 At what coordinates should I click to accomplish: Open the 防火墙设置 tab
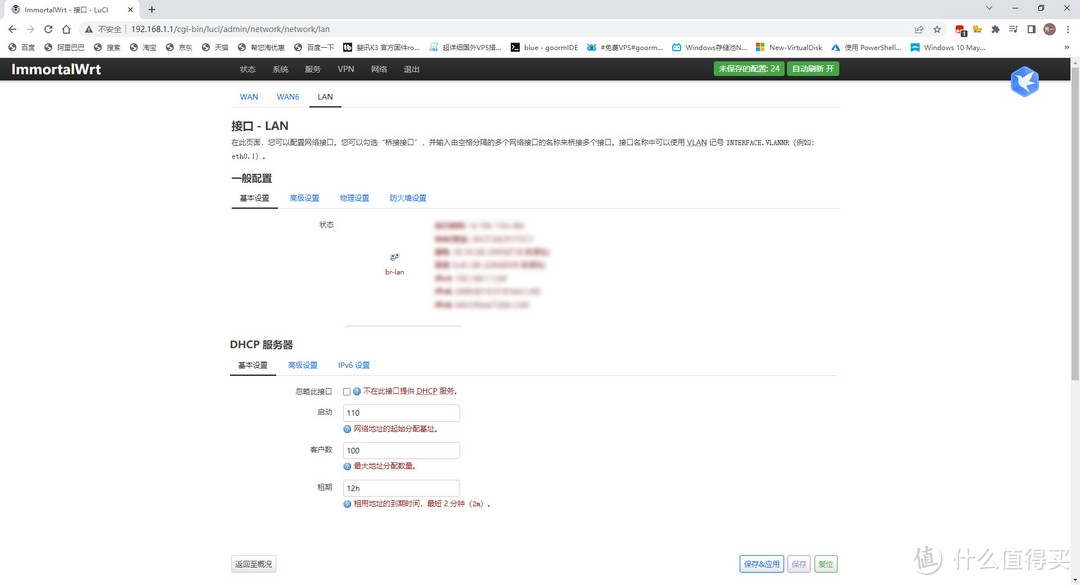408,198
